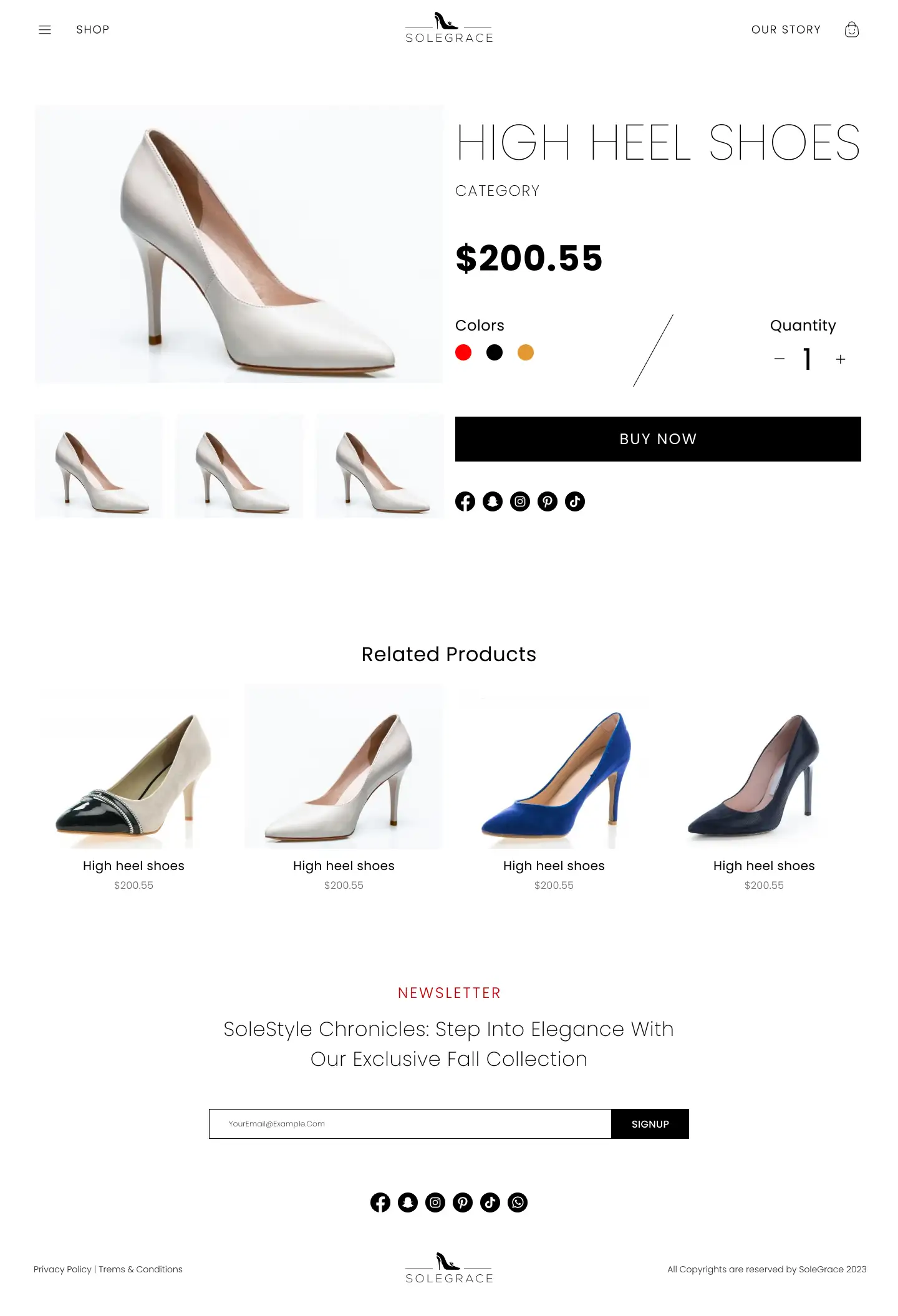The height and width of the screenshot is (1316, 898).
Task: Click footer Facebook icon
Action: tap(380, 1202)
